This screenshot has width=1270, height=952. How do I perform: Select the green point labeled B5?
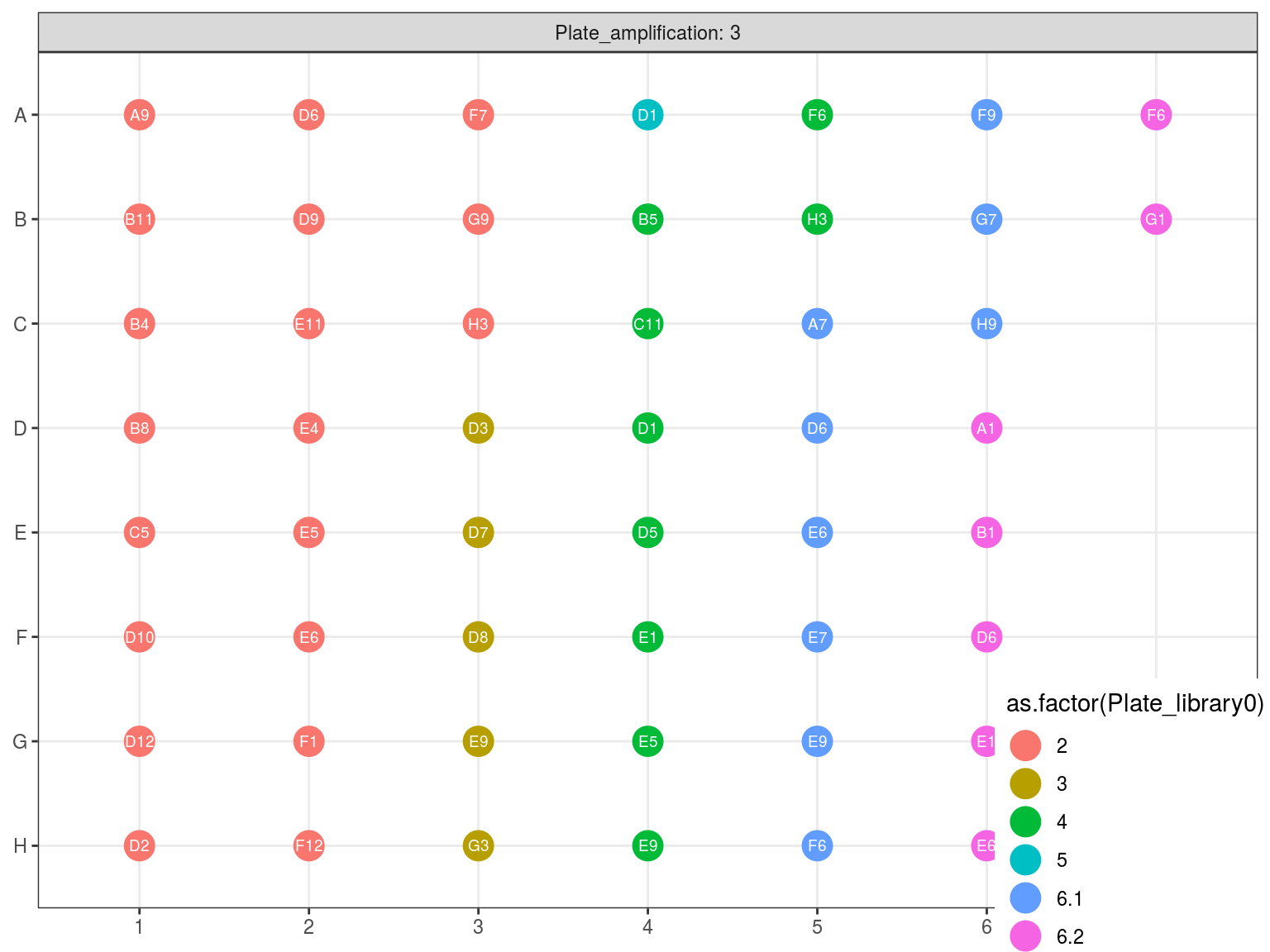[x=647, y=220]
